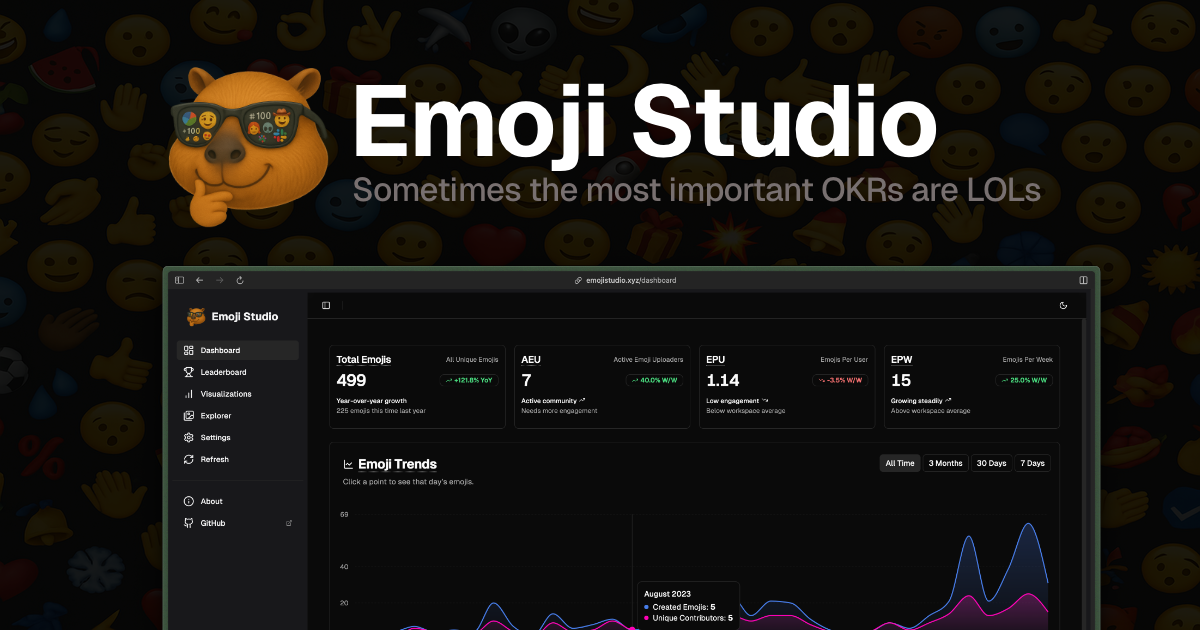1200x630 pixels.
Task: Click the GitHub octocat icon
Action: [189, 523]
